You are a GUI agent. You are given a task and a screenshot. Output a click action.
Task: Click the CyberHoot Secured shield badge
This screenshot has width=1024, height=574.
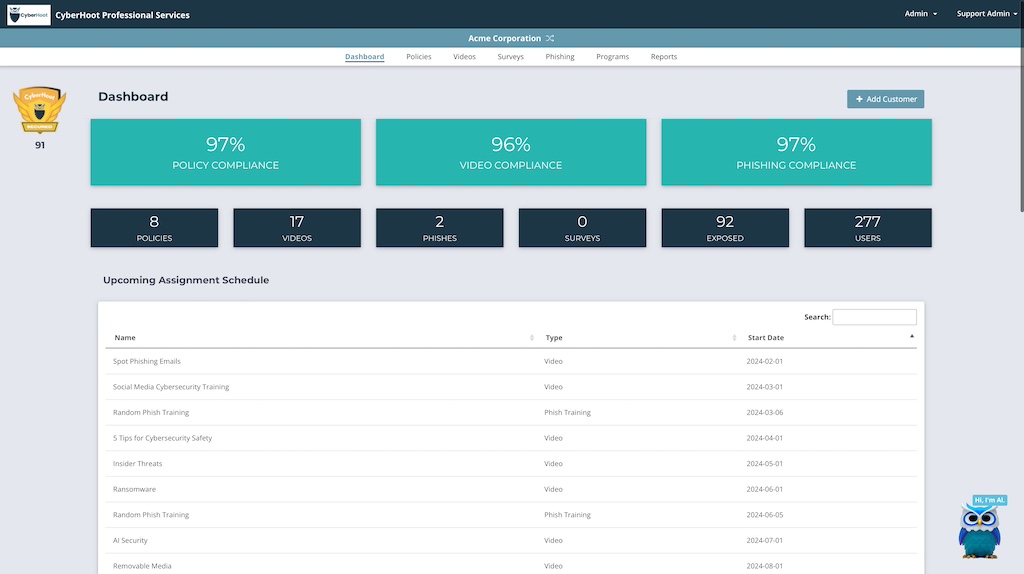[40, 110]
